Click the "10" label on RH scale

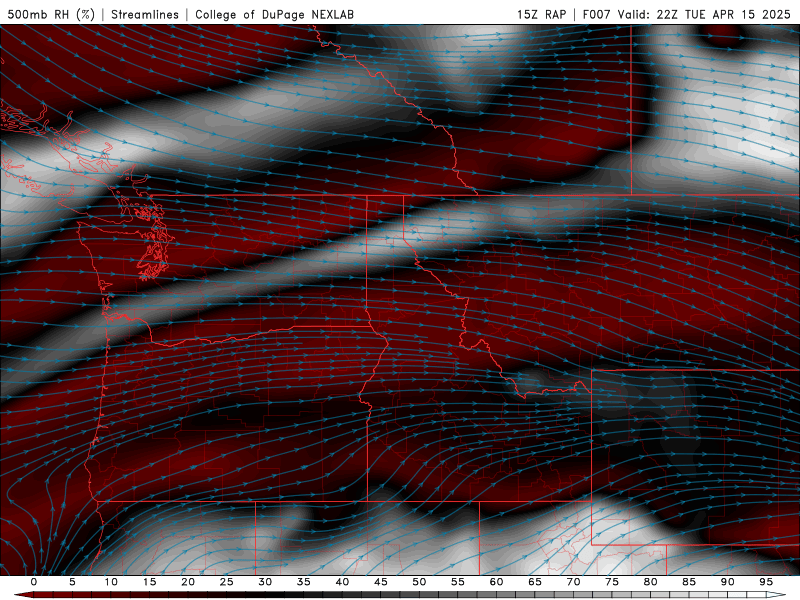pos(111,582)
